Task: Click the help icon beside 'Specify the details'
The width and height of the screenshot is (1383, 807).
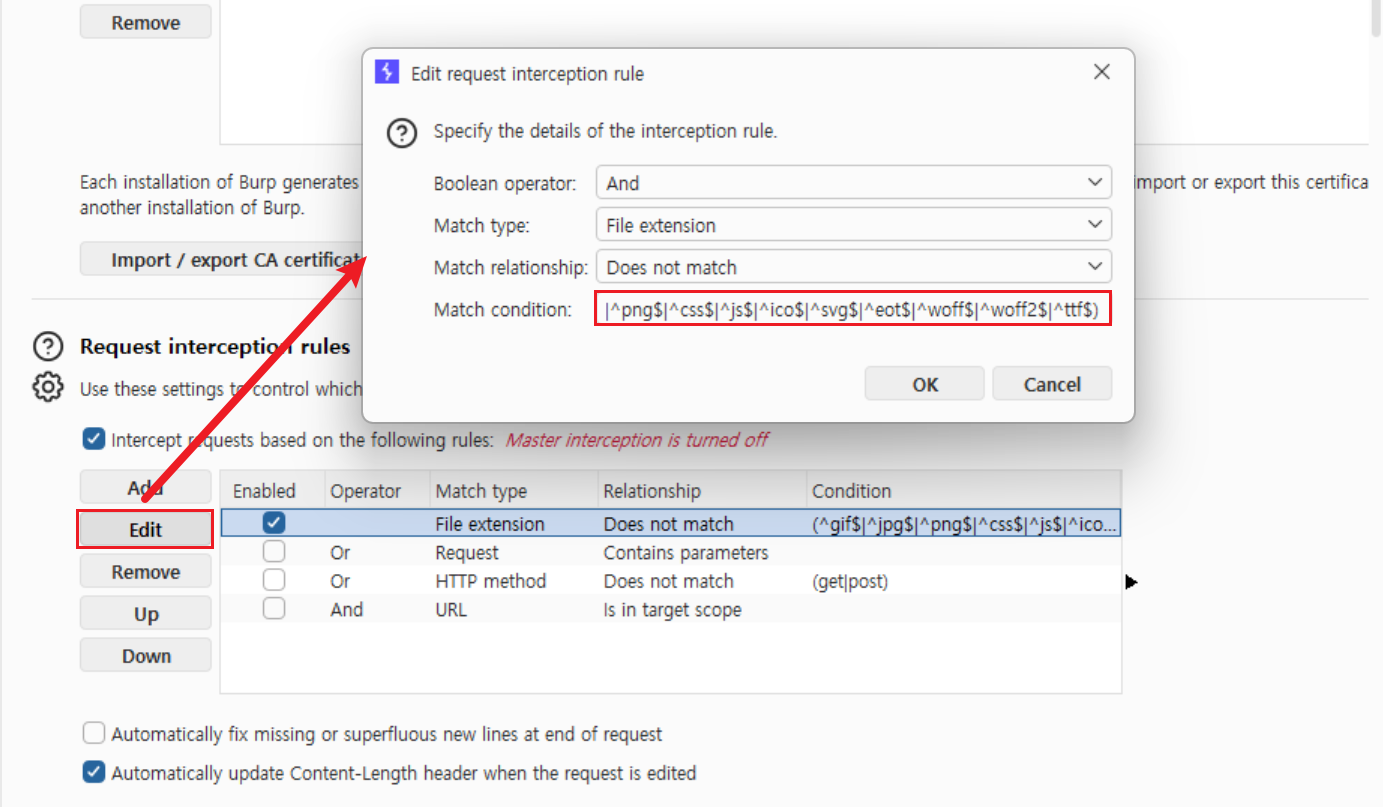Action: [402, 132]
